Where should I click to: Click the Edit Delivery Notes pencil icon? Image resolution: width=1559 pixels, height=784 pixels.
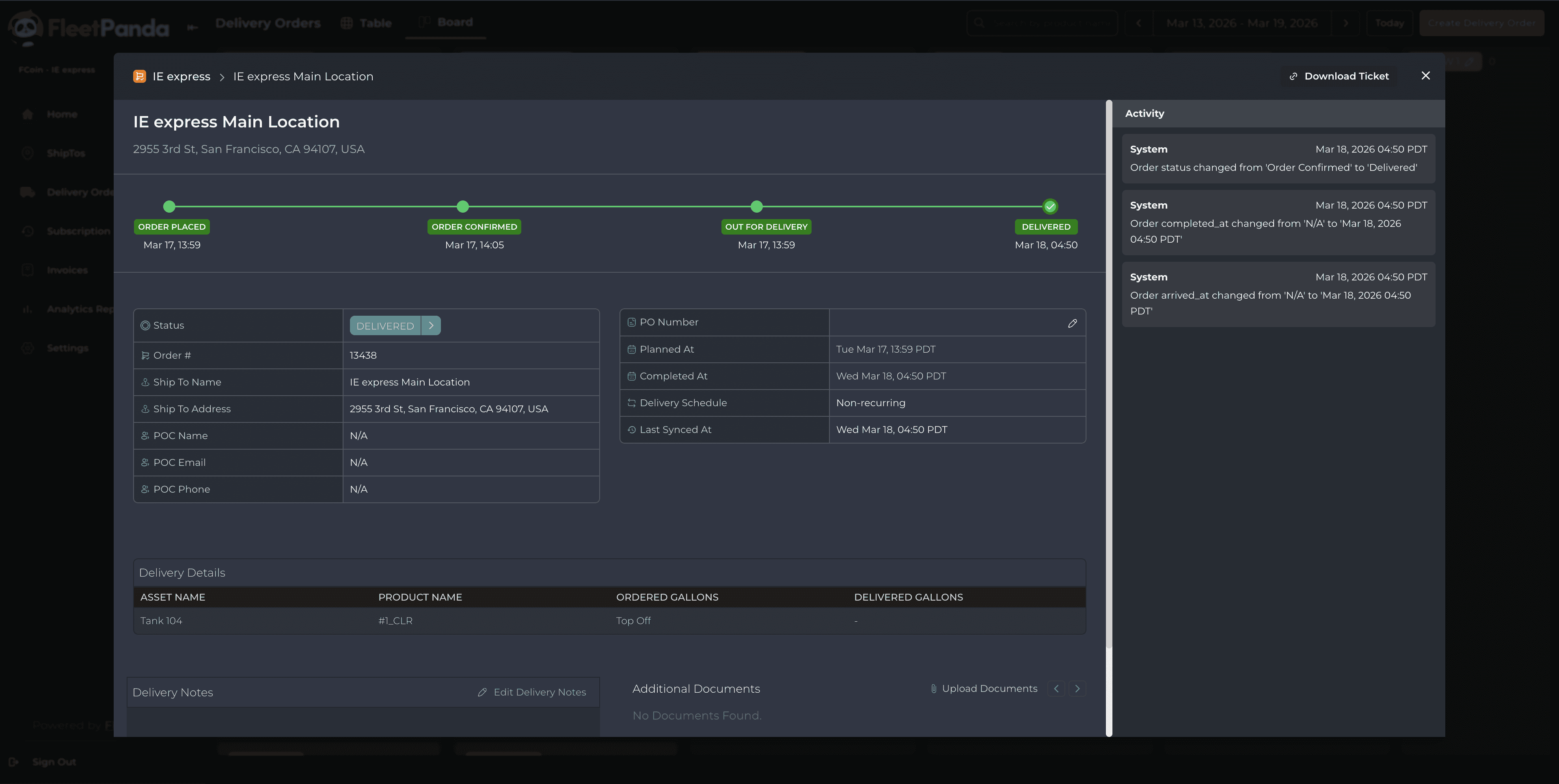point(482,692)
